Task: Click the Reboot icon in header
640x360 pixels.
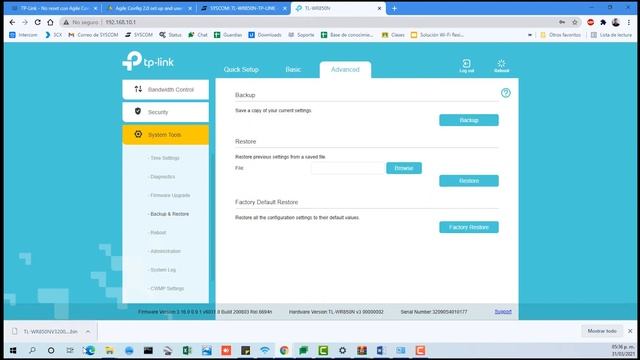Action: (x=501, y=65)
